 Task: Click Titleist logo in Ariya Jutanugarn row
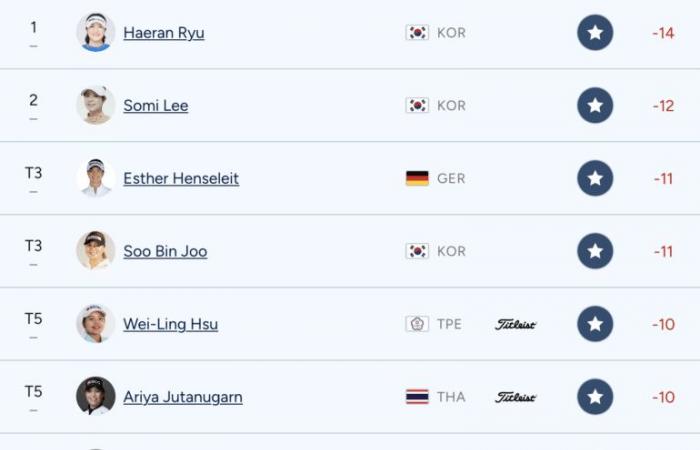click(515, 397)
